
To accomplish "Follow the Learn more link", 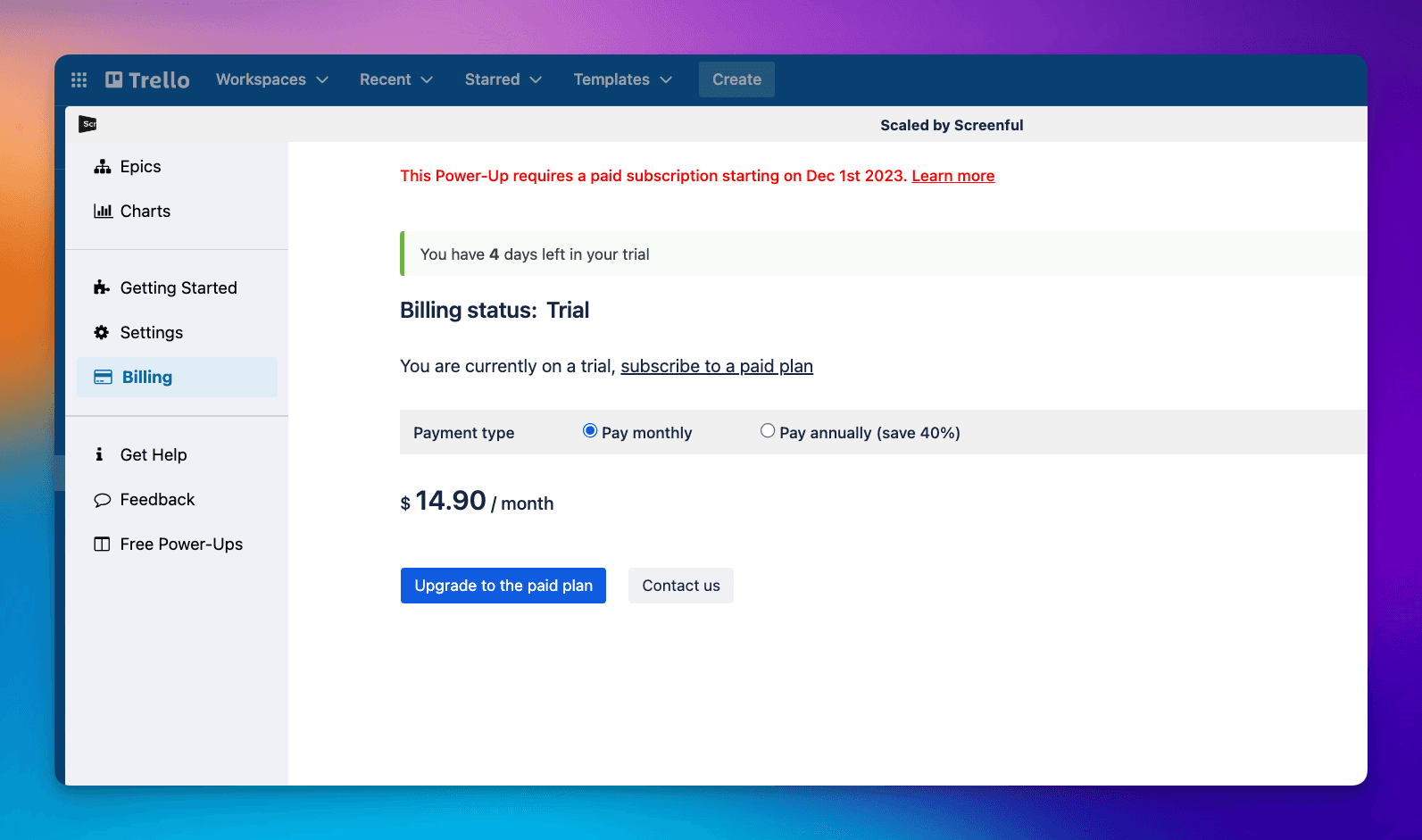I will tap(952, 176).
